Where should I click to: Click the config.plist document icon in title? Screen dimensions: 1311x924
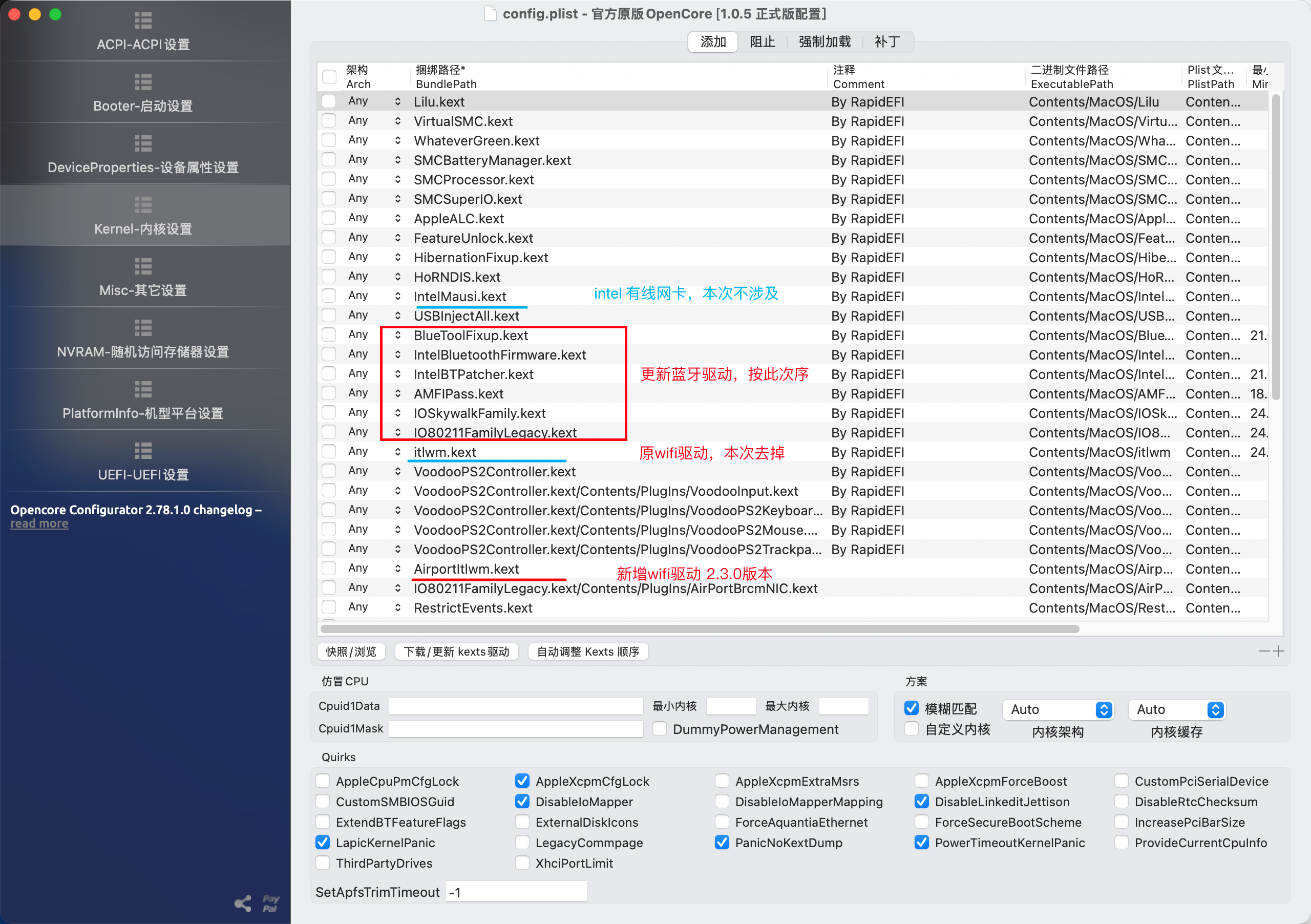click(490, 13)
